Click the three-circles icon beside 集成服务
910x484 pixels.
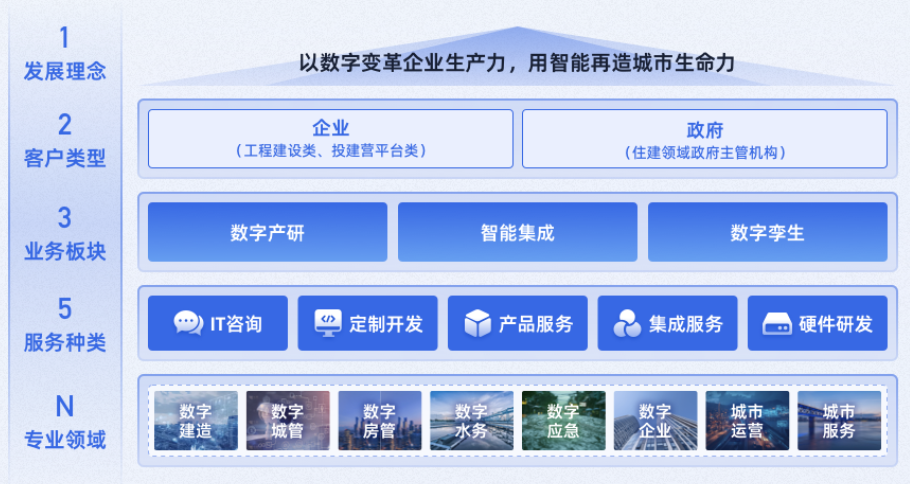[627, 323]
